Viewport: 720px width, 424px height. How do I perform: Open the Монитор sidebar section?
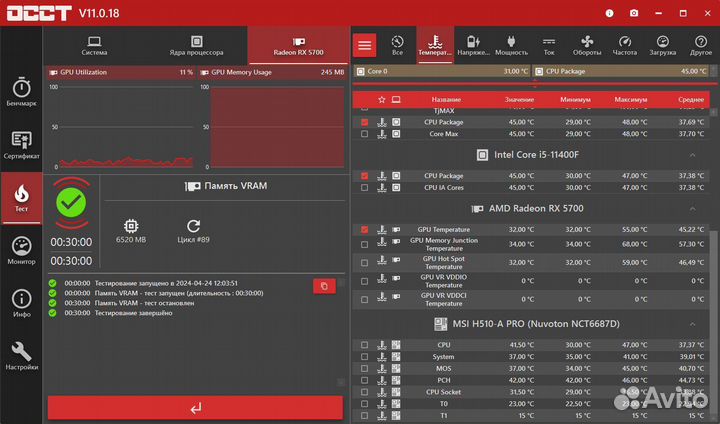(22, 252)
